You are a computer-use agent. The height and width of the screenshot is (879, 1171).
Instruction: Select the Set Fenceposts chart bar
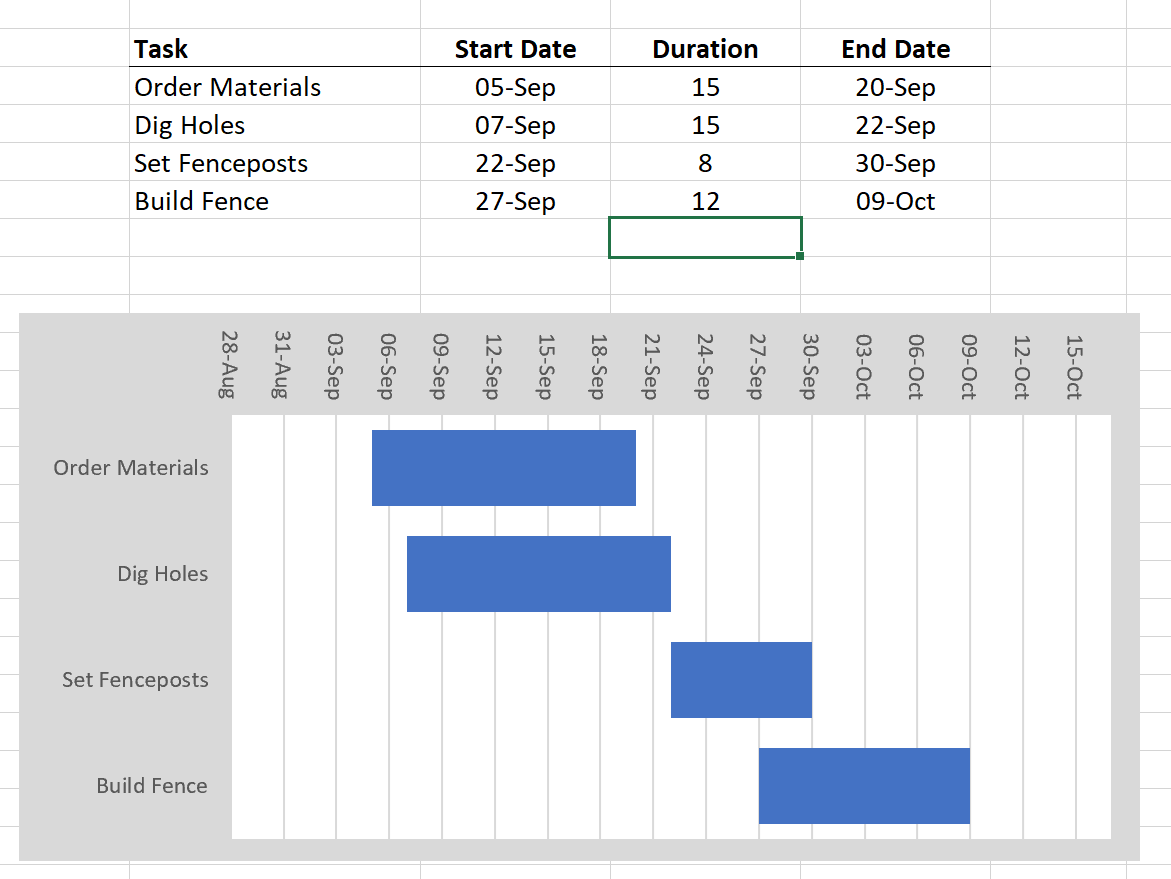(741, 679)
